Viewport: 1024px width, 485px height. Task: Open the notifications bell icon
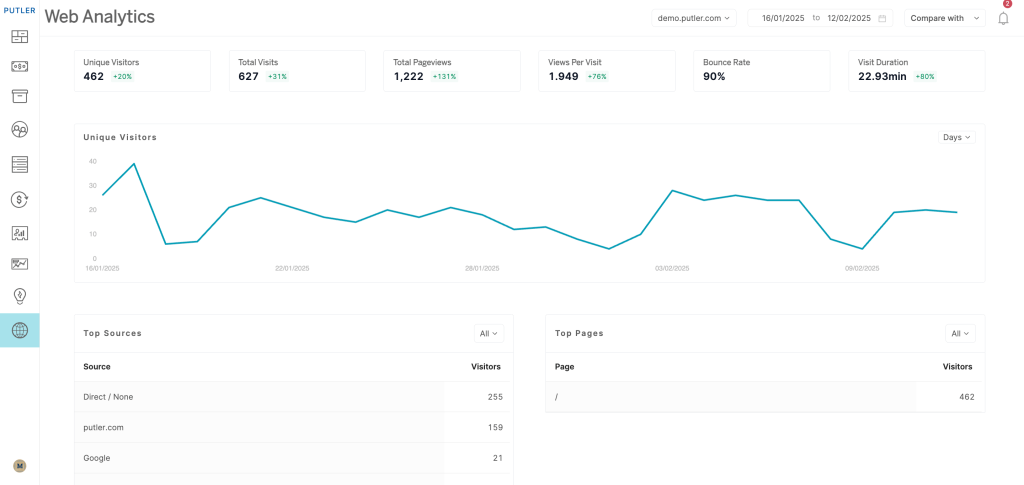(1003, 18)
